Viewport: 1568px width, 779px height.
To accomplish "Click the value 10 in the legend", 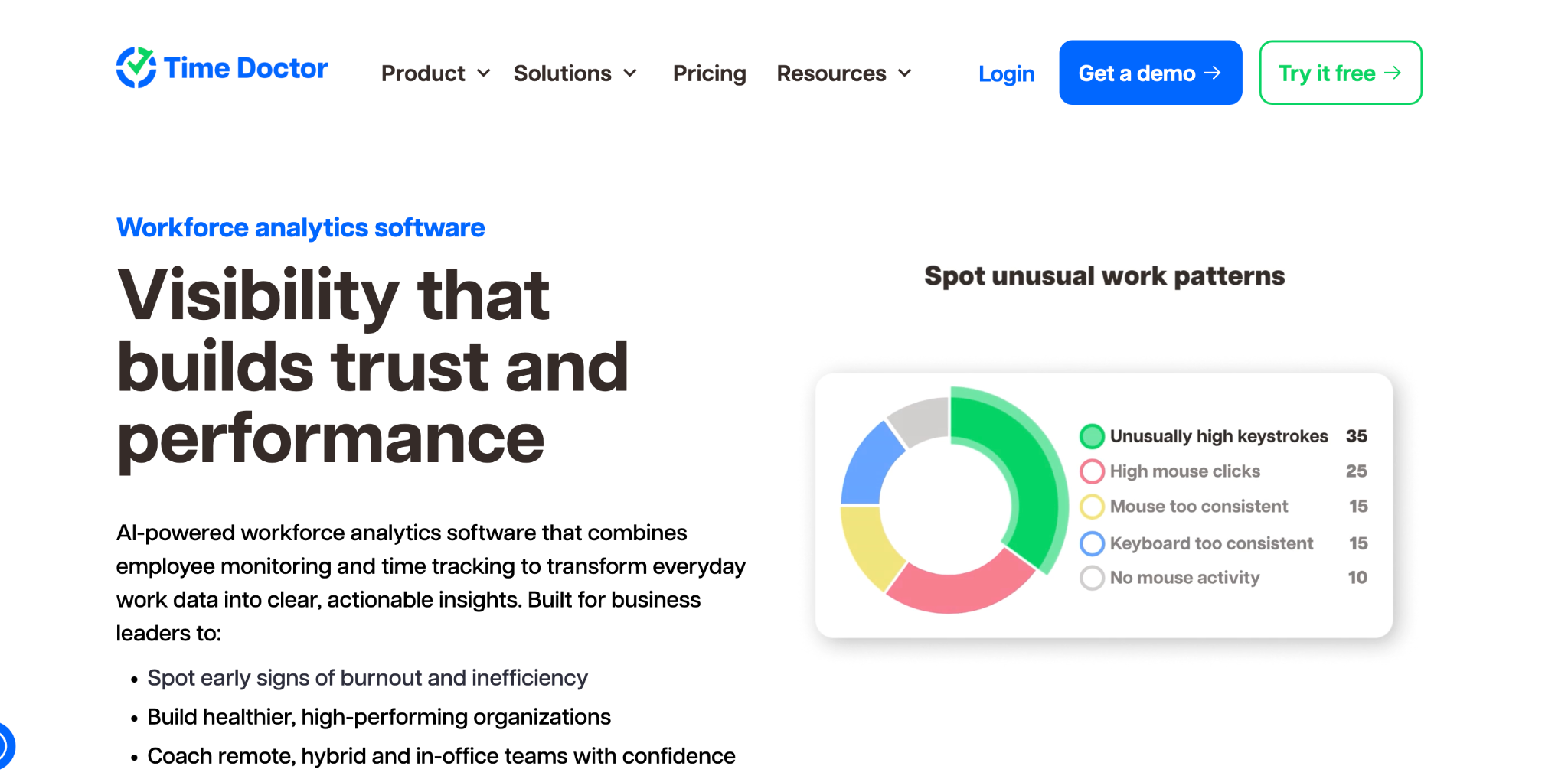I will (x=1357, y=578).
